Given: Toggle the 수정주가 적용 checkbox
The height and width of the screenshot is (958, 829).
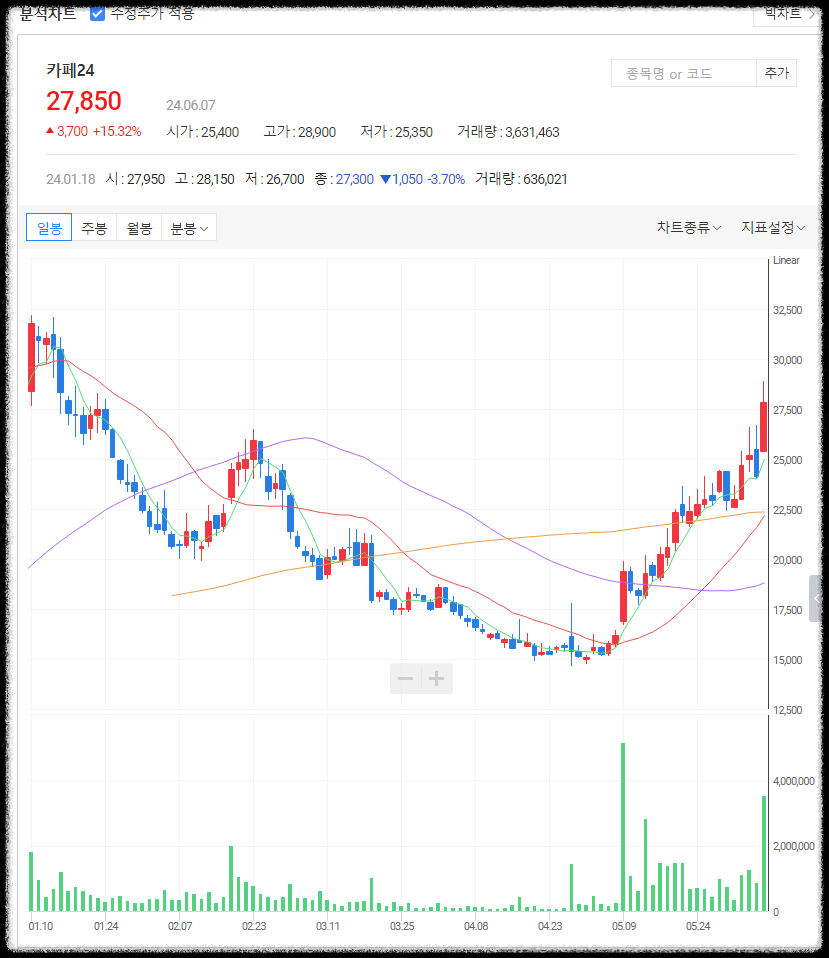Looking at the screenshot, I should tap(98, 13).
